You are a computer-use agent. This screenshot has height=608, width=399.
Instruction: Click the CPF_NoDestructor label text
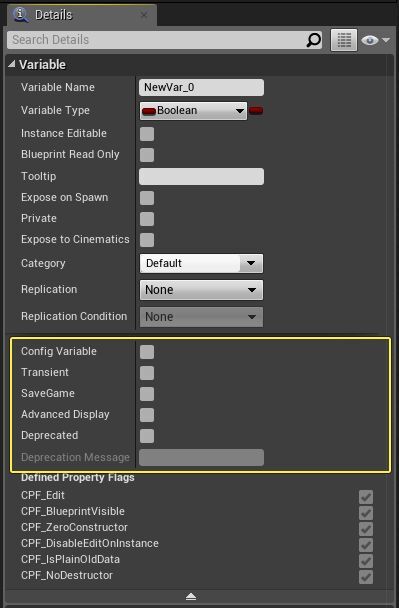tap(67, 575)
